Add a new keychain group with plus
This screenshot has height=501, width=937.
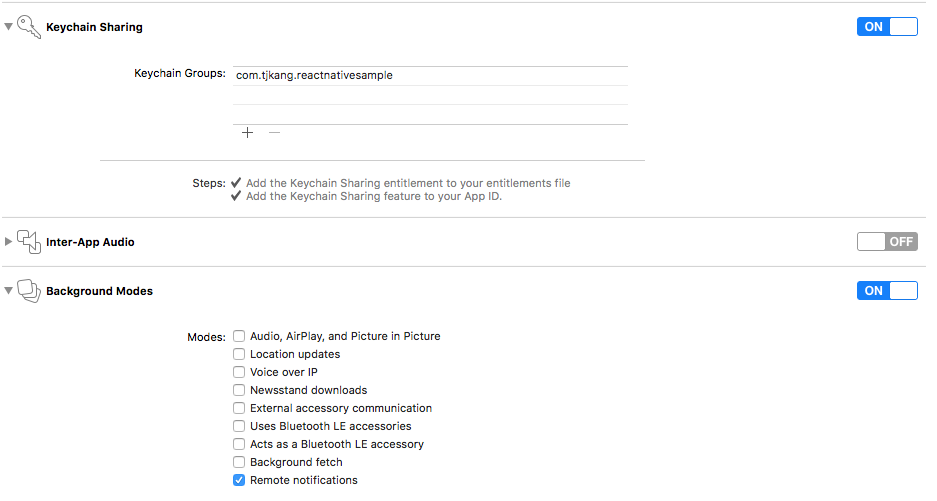coord(247,133)
